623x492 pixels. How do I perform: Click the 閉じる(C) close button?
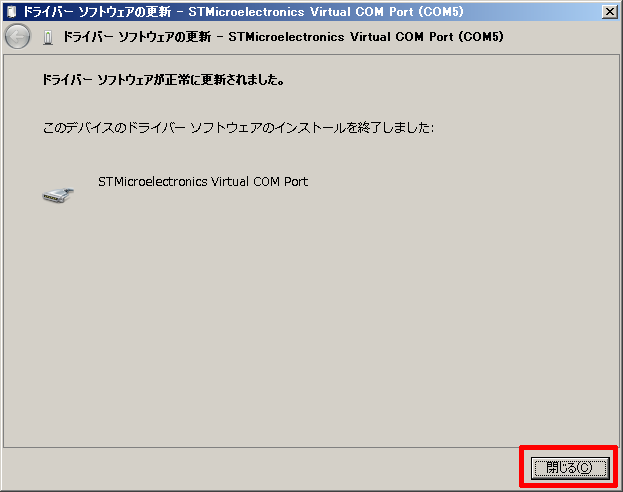point(570,467)
